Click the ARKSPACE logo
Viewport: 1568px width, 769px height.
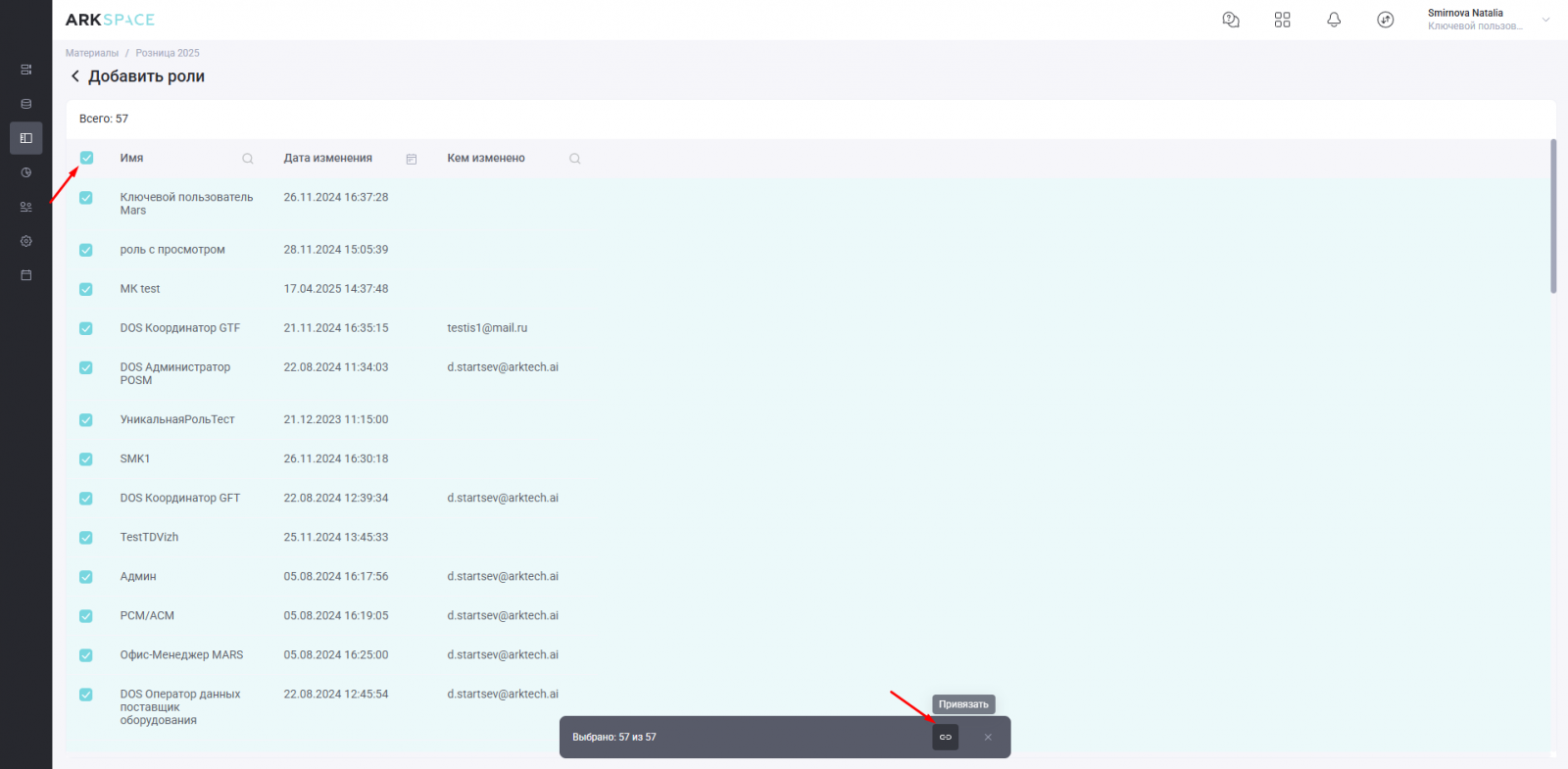(110, 20)
